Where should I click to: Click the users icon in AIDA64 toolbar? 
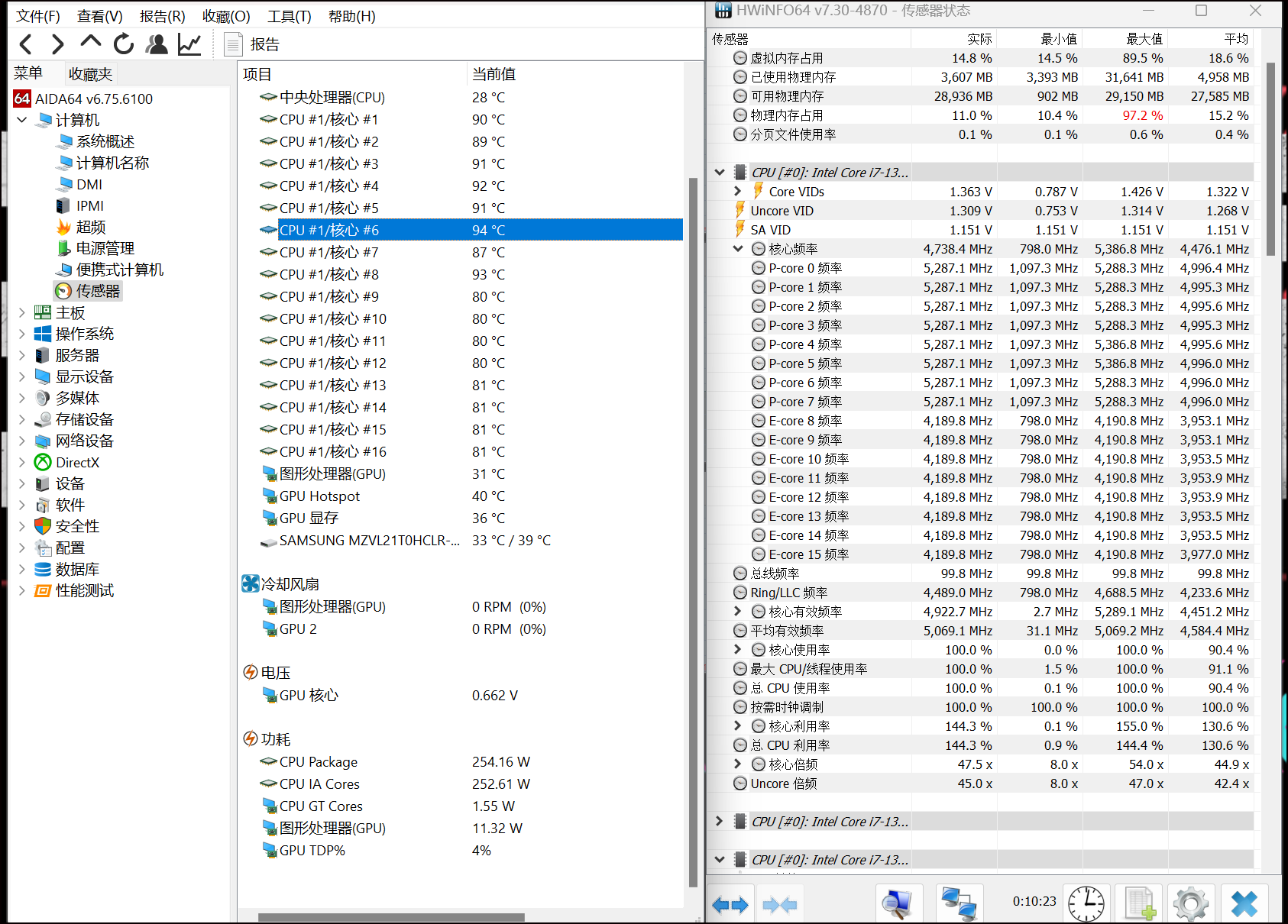157,44
